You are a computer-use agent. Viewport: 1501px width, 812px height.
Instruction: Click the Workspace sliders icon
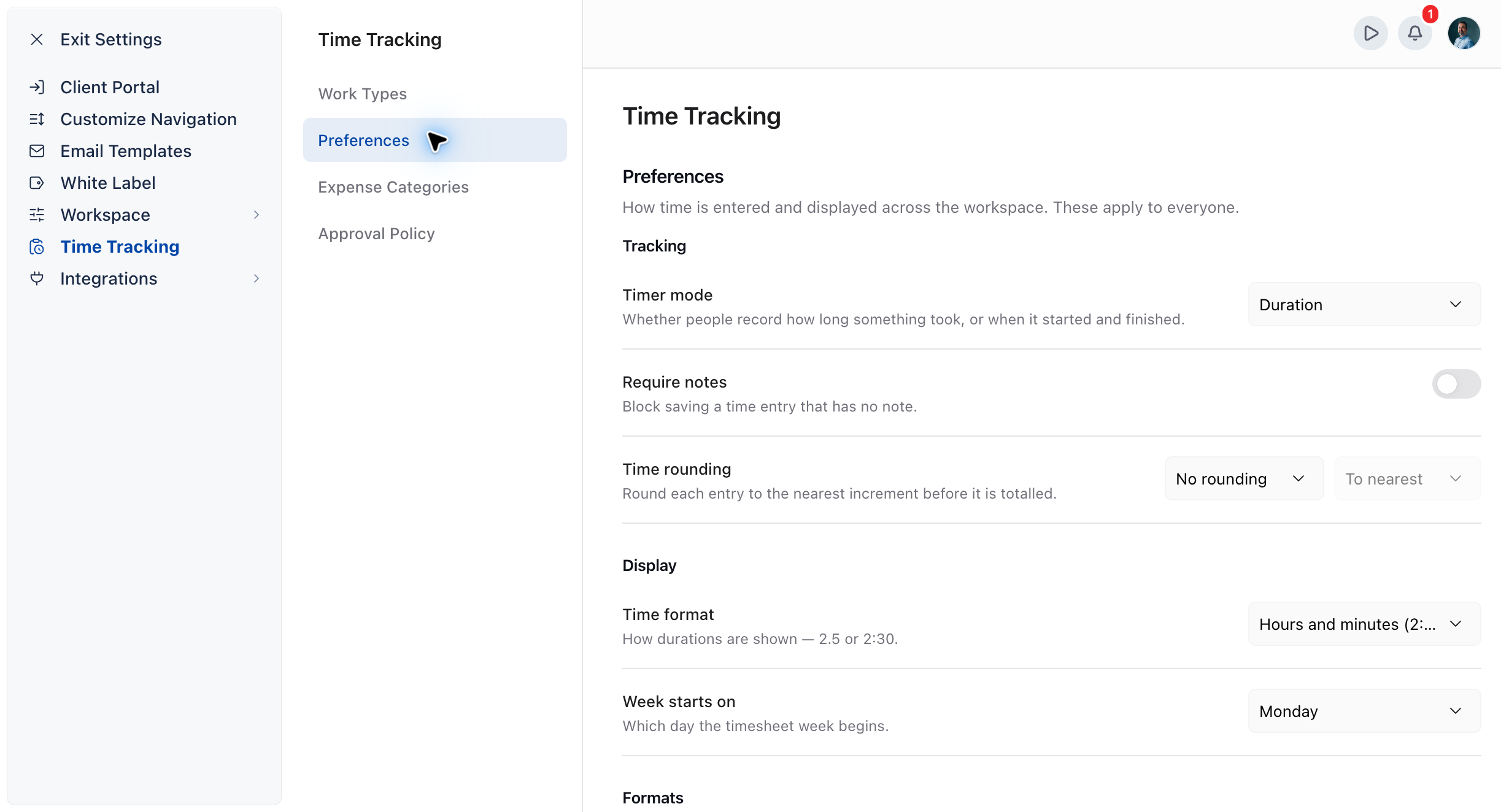[x=37, y=215]
